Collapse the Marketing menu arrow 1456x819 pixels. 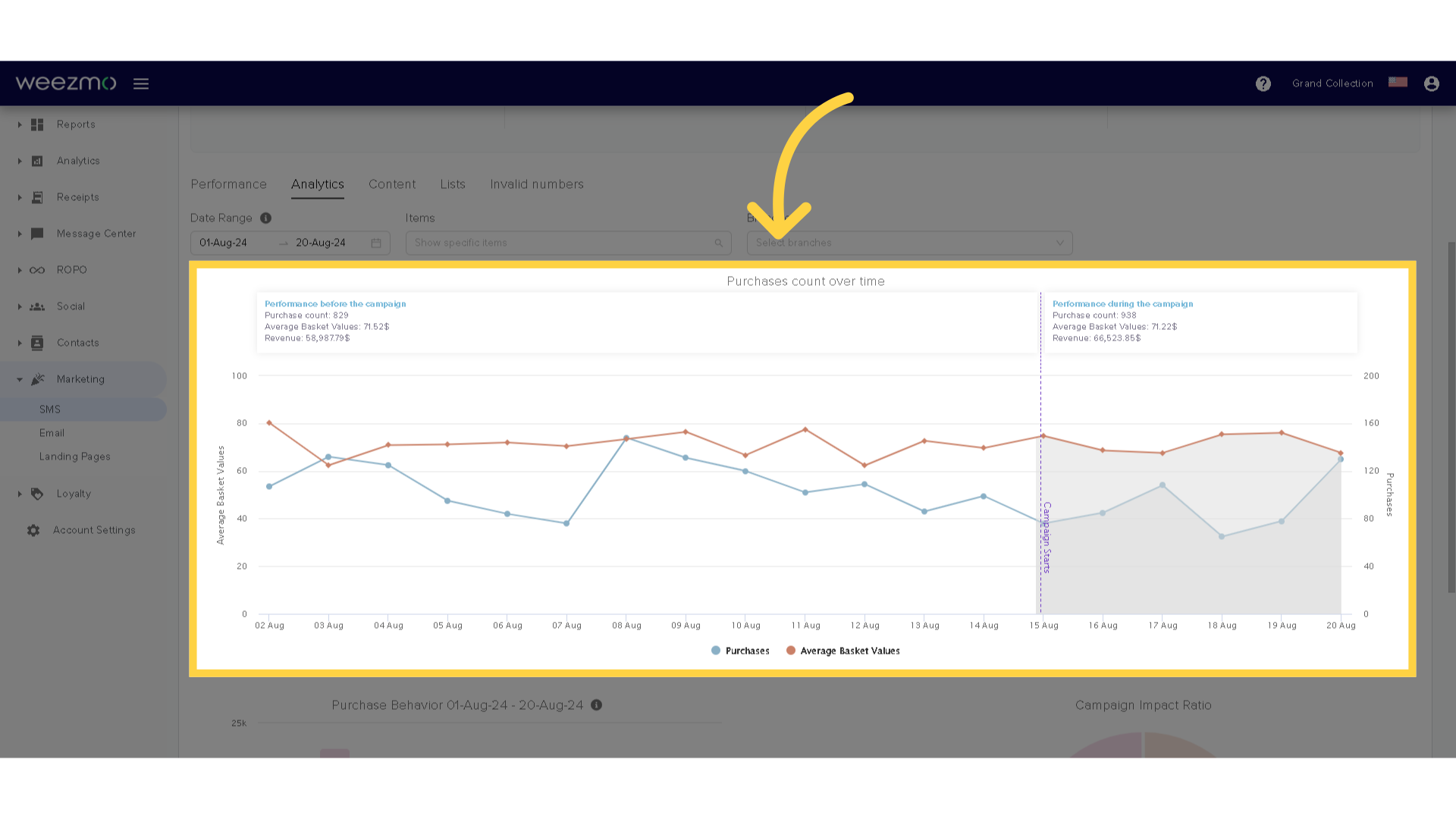(20, 379)
